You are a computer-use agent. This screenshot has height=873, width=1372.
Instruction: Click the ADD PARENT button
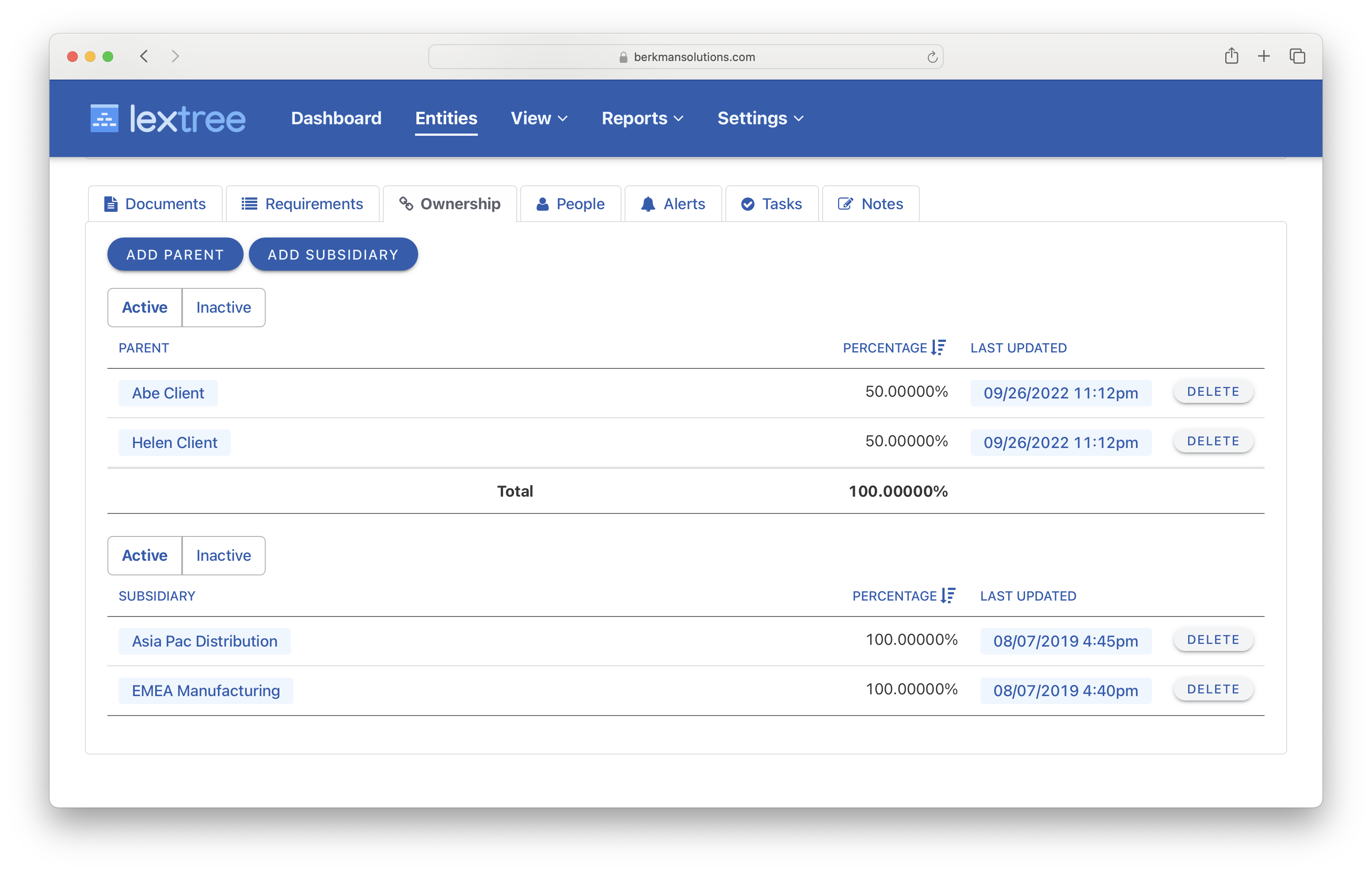pos(175,254)
